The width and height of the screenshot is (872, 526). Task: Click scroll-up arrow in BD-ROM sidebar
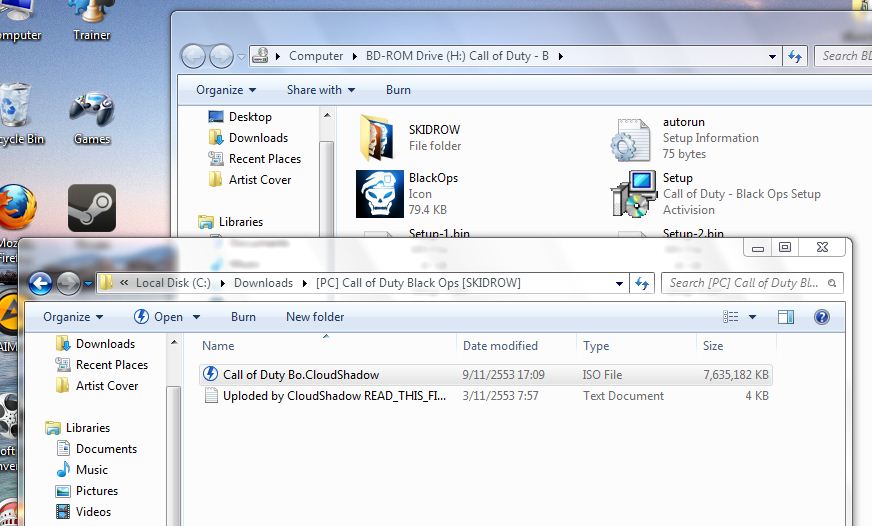(x=327, y=116)
